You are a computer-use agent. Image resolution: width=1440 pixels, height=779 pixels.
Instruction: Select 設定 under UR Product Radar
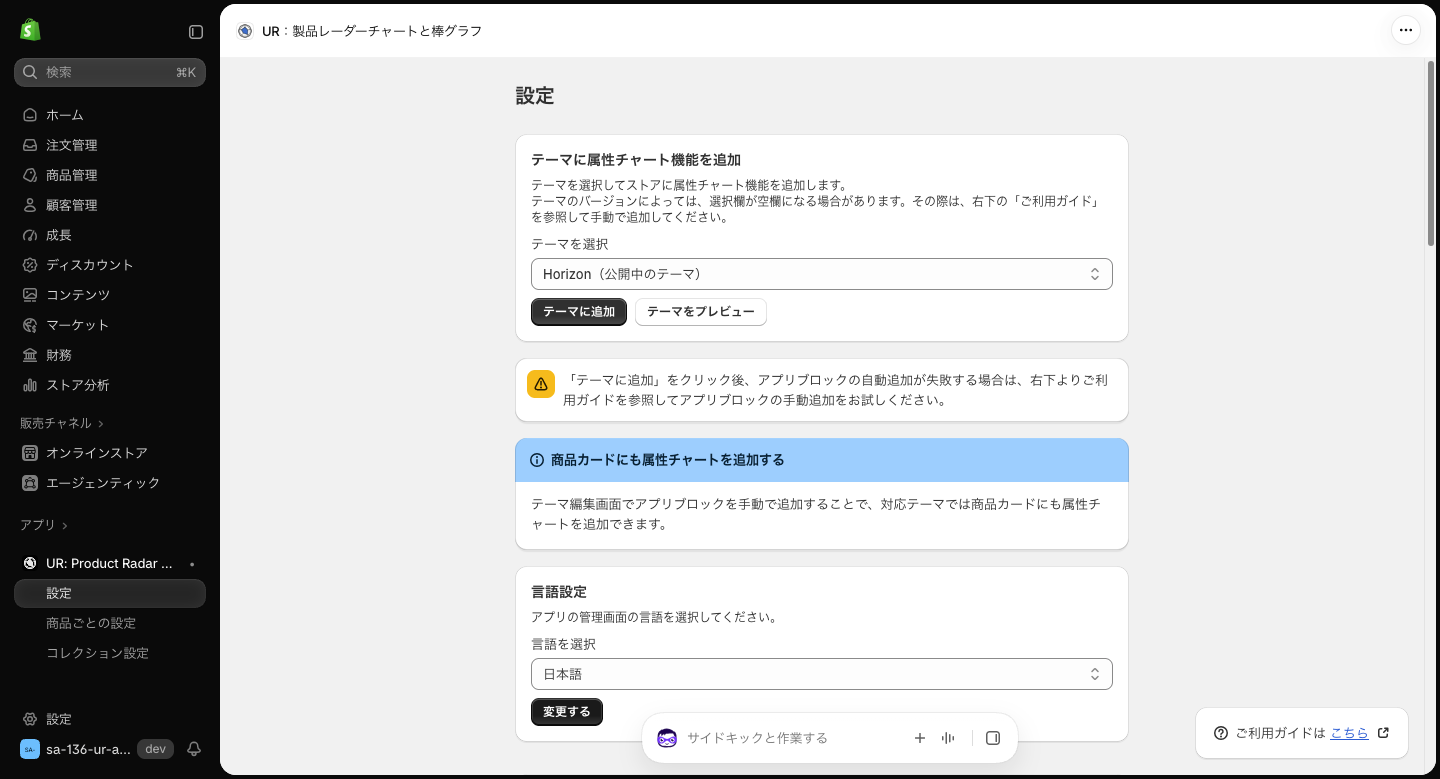(x=110, y=593)
